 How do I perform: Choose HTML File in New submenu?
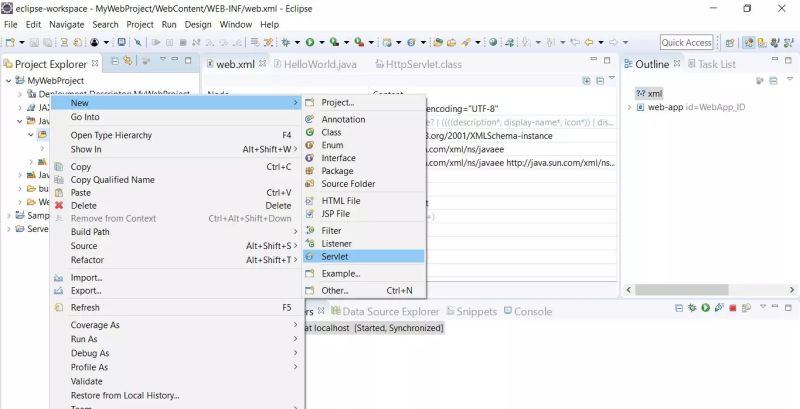click(364, 201)
